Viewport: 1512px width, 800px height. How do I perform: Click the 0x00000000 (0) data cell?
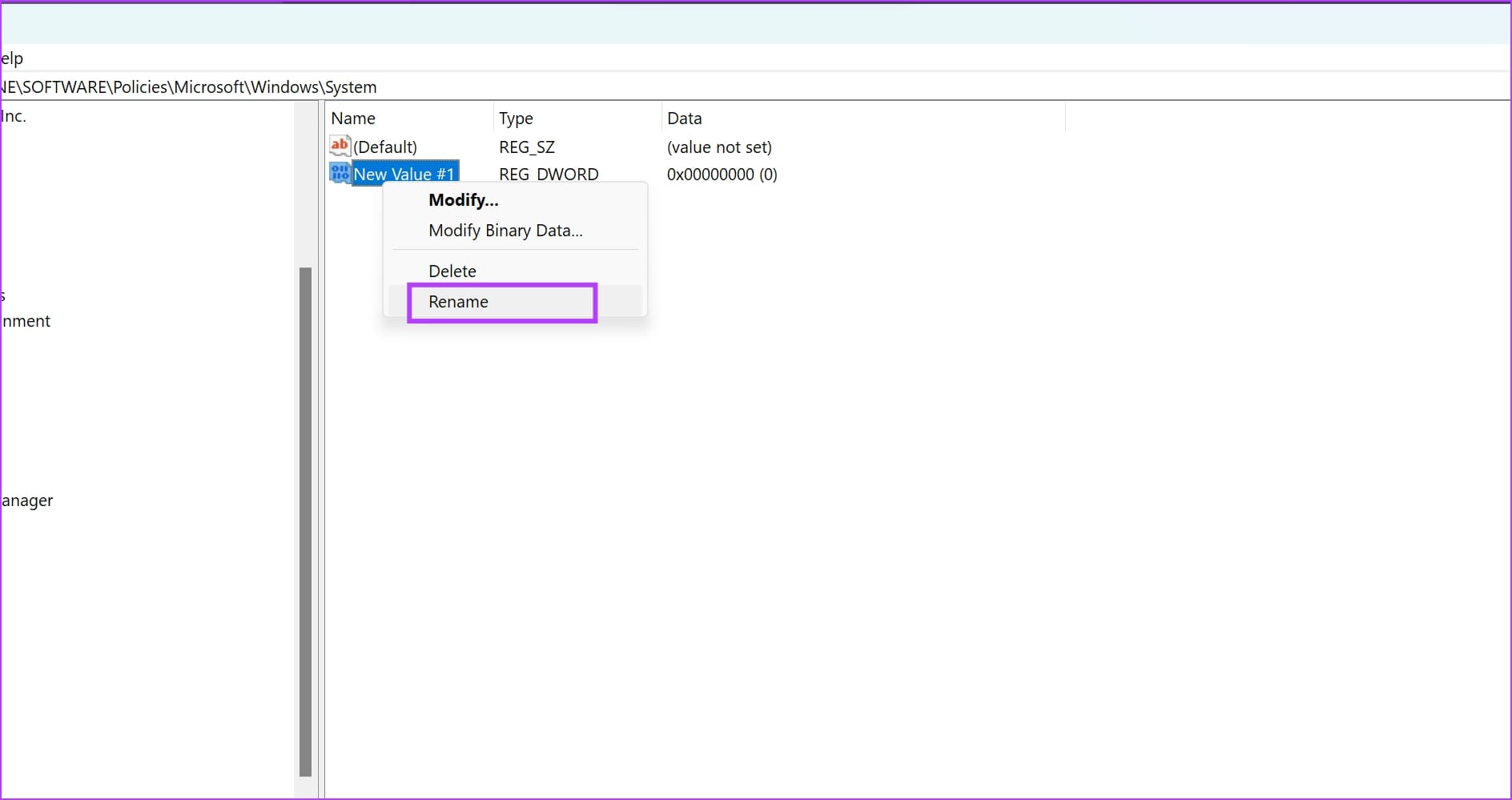[x=722, y=175]
